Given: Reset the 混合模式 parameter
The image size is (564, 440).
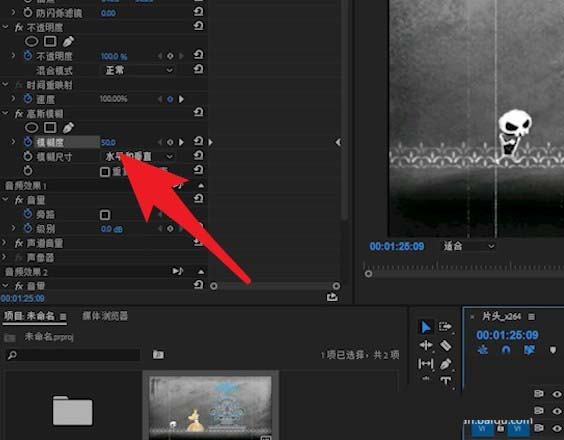Looking at the screenshot, I should click(x=198, y=69).
